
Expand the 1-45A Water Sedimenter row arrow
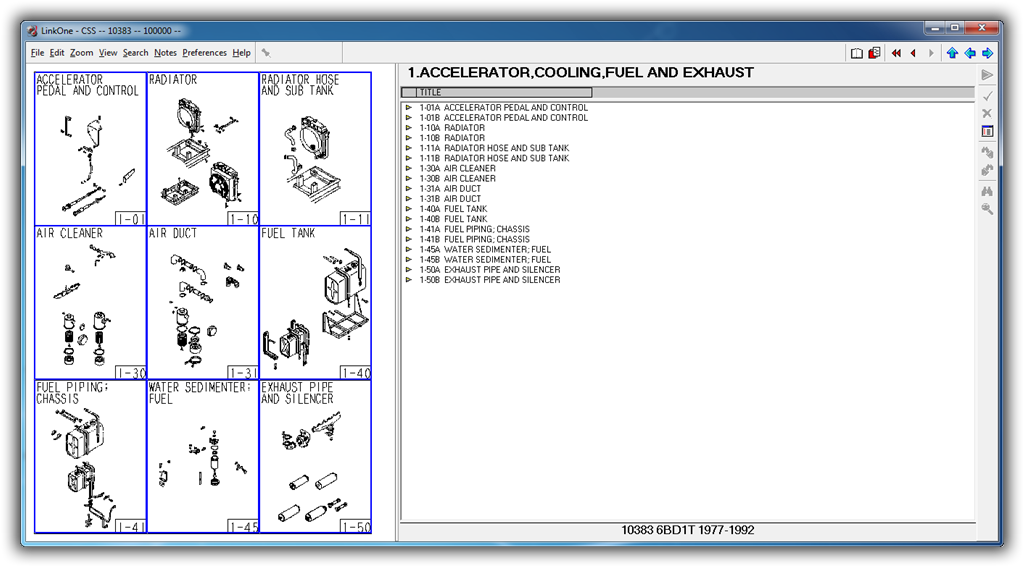409,250
